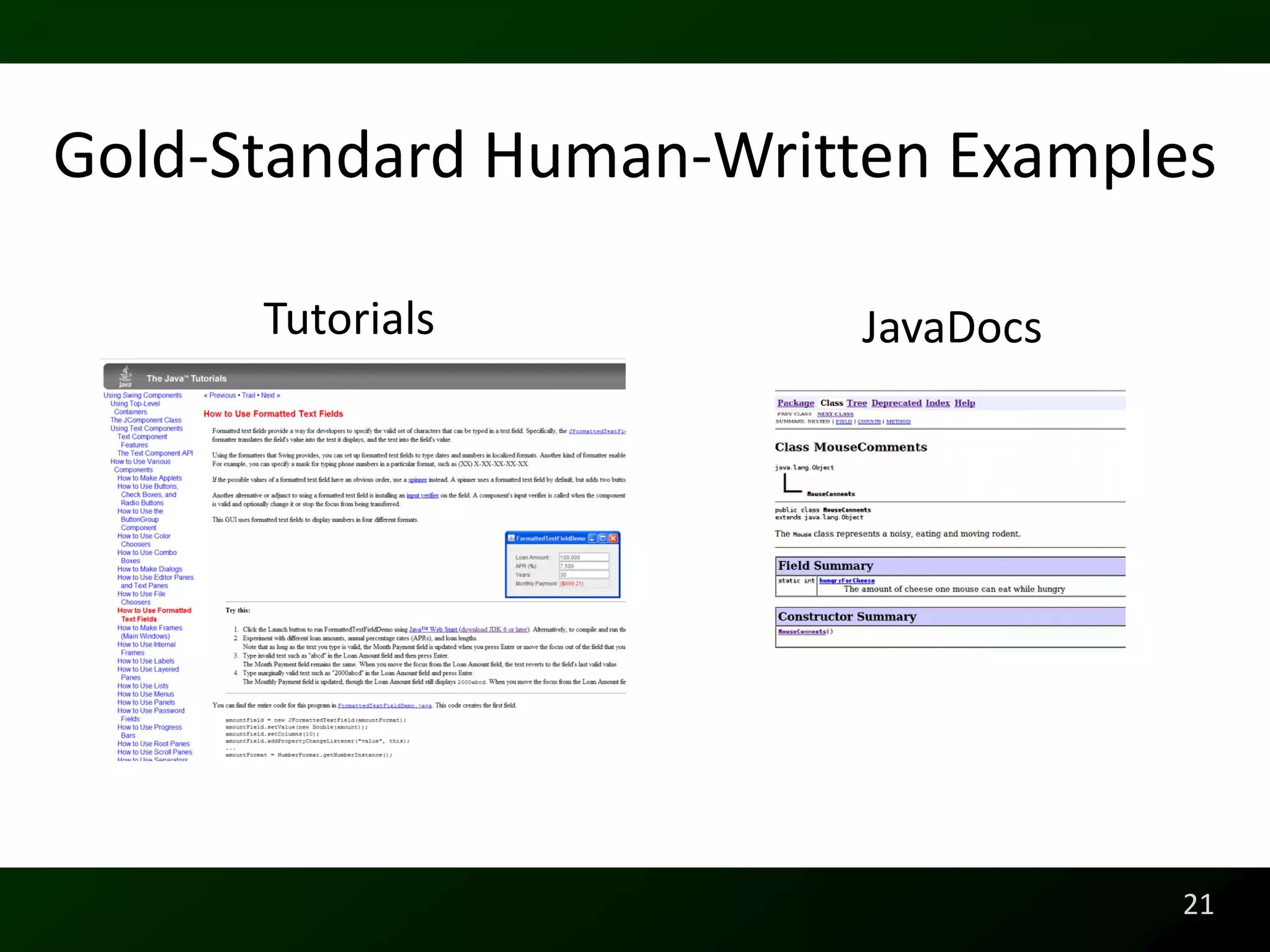Screen dimensions: 1270x952
Task: Open Package tab in JavaDoc navbar
Action: coord(796,403)
